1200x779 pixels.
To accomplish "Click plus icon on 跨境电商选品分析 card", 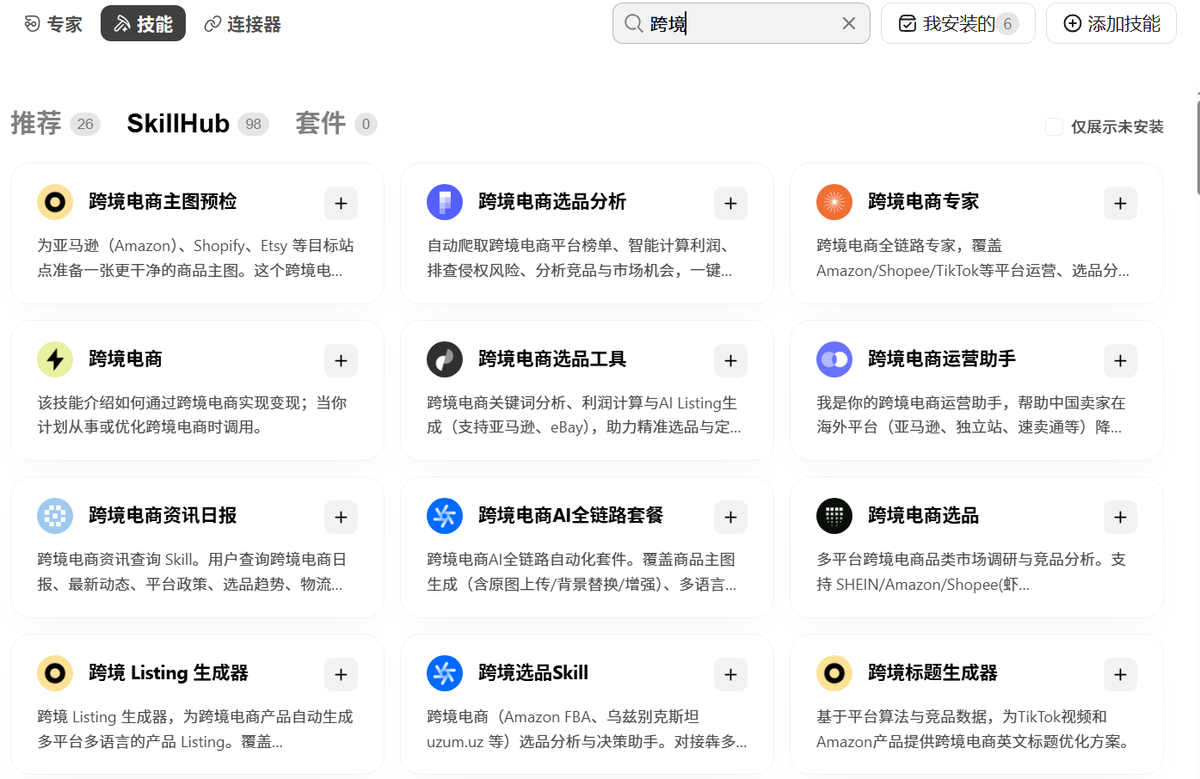I will pos(730,203).
